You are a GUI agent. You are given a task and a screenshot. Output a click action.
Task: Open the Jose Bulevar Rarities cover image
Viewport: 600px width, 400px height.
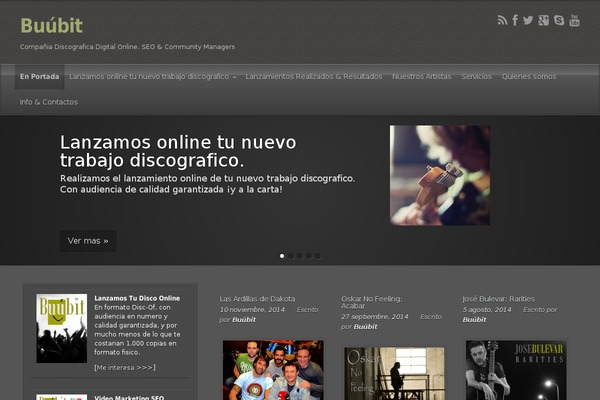516,370
